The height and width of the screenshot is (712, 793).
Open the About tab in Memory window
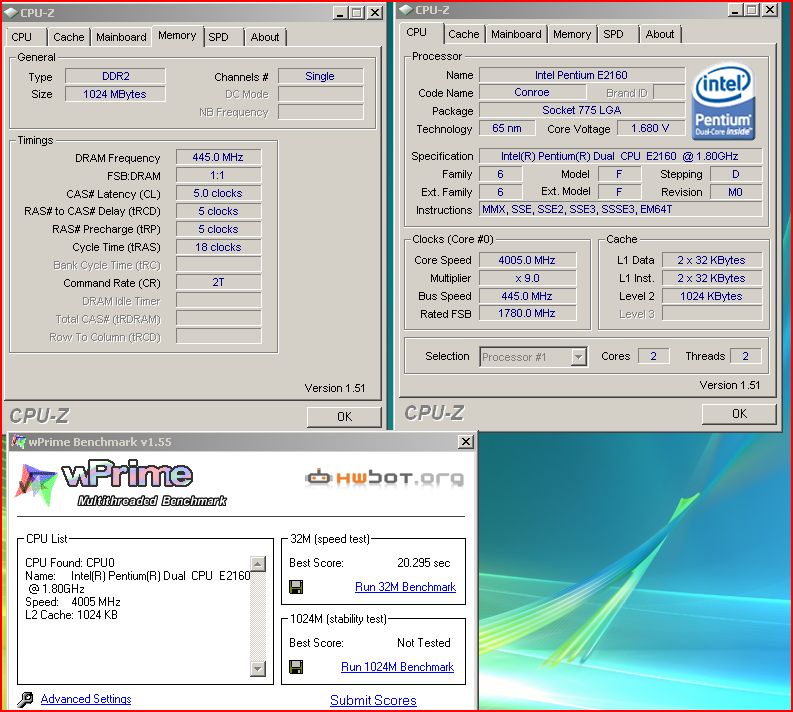265,37
